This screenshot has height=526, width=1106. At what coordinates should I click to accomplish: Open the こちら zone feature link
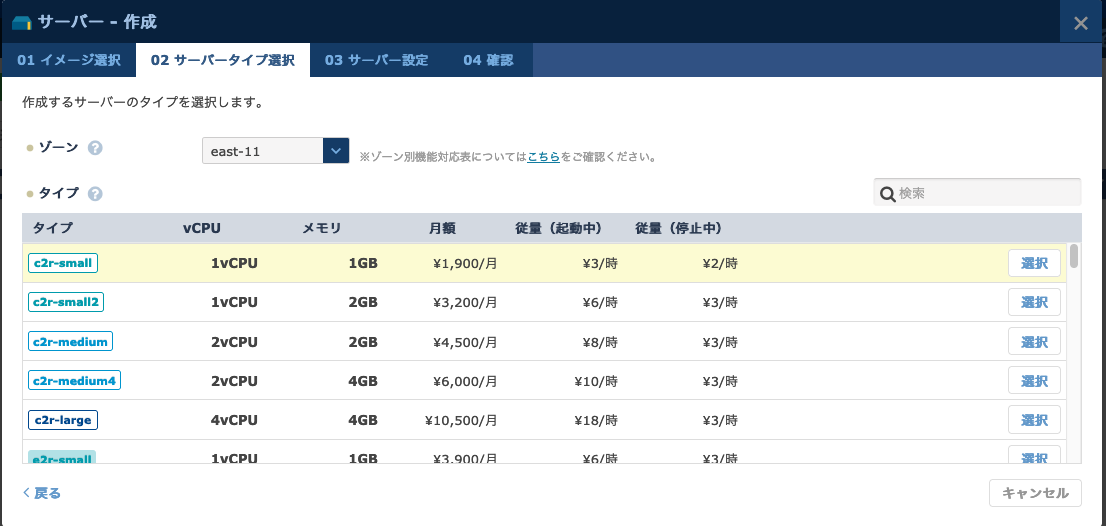click(543, 157)
